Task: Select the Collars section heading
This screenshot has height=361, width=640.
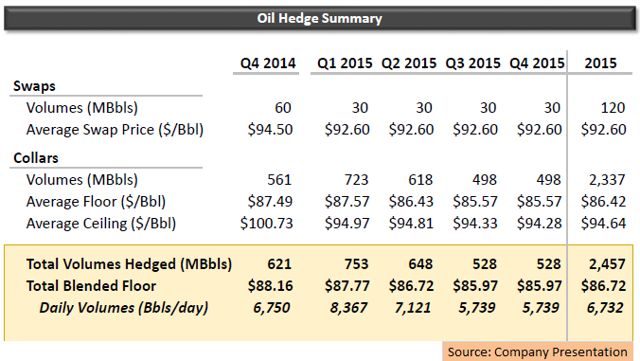Action: pos(36,158)
